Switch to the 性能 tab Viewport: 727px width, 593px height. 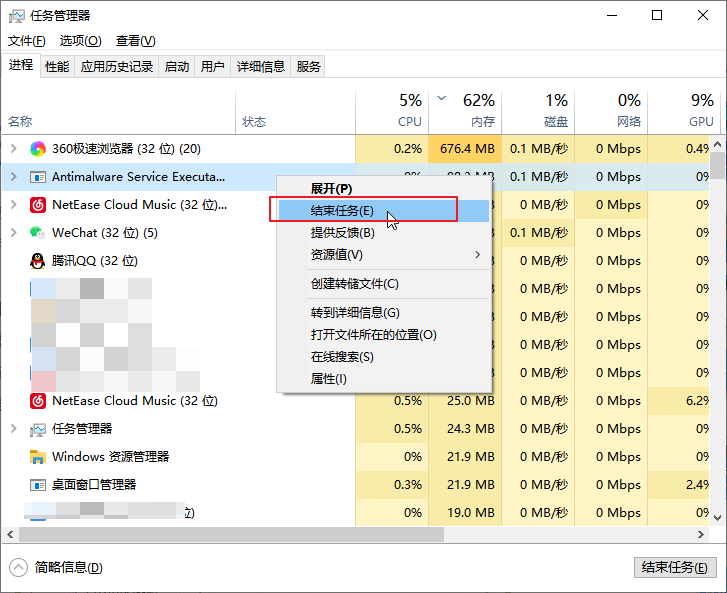[x=57, y=67]
